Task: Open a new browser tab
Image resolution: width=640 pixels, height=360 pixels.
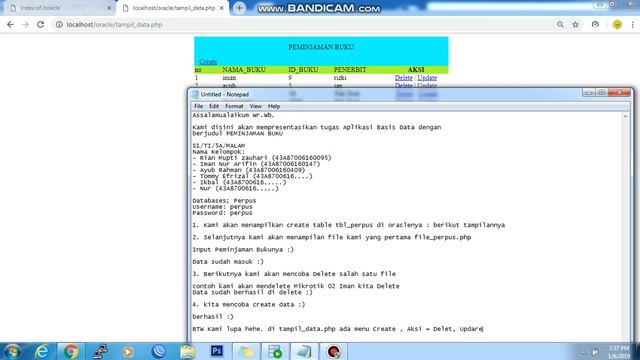Action: pyautogui.click(x=240, y=8)
